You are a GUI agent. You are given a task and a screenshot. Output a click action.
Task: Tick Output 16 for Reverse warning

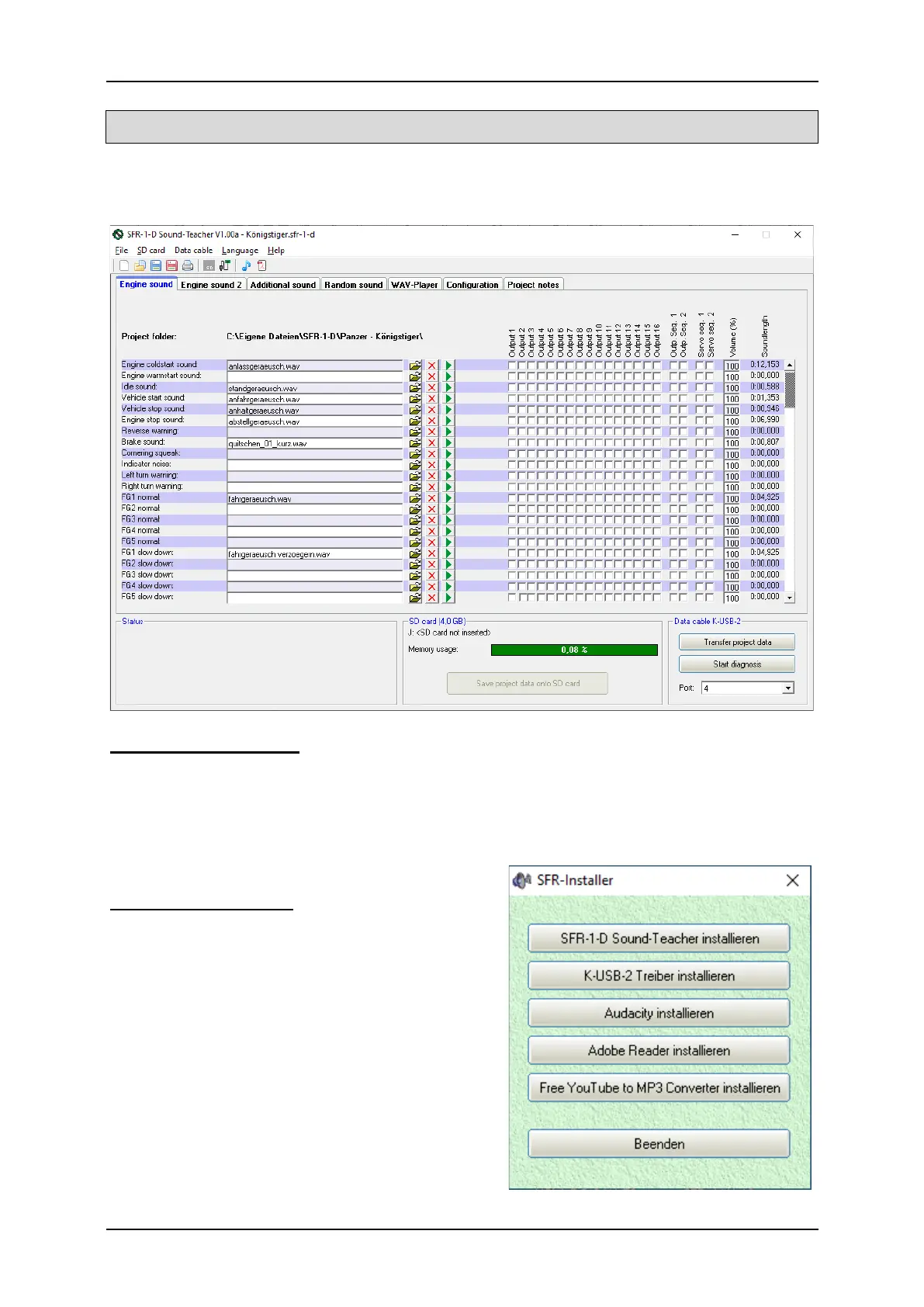pos(656,432)
